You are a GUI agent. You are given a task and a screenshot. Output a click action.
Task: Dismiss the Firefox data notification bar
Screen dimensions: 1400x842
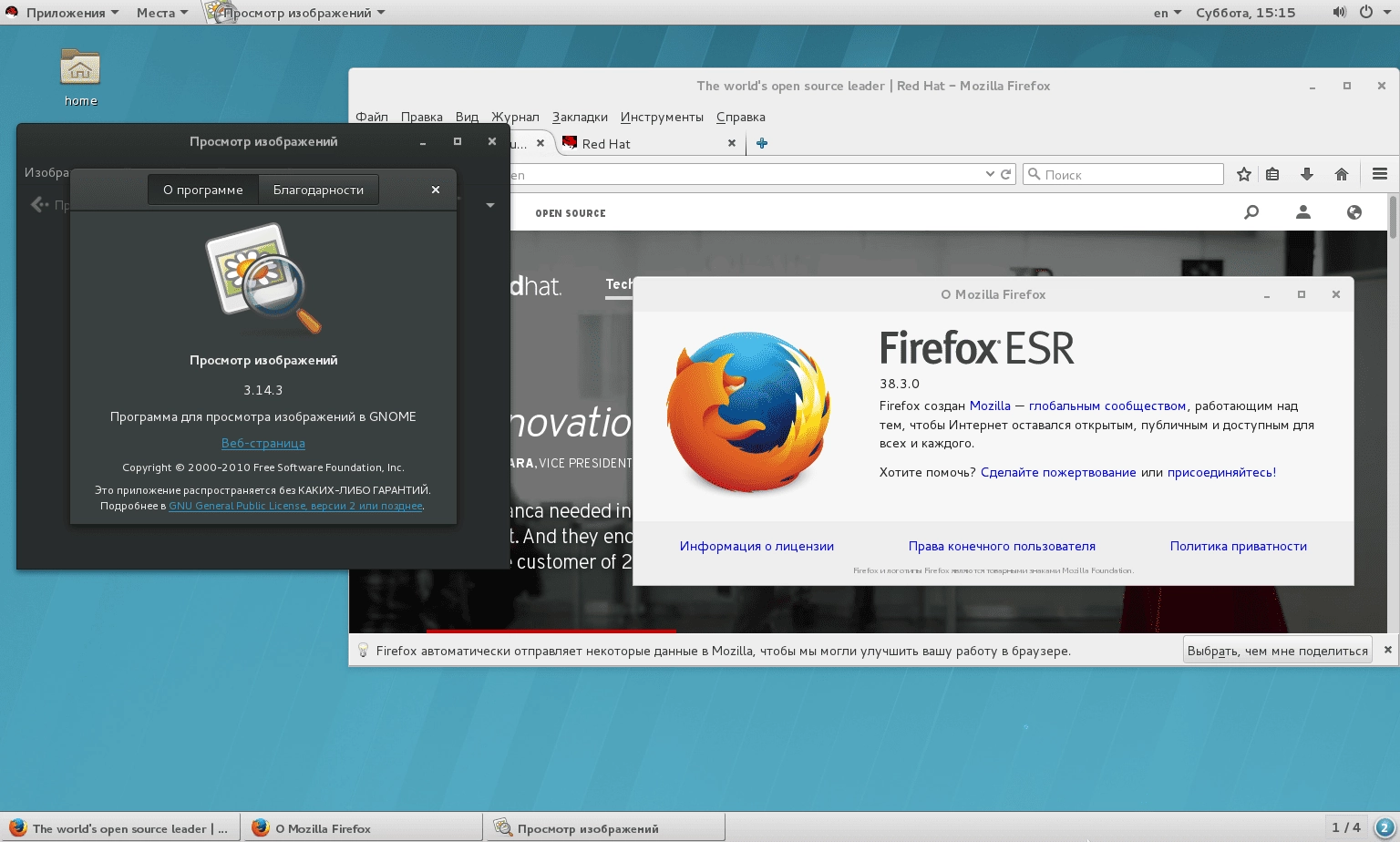click(x=1388, y=650)
